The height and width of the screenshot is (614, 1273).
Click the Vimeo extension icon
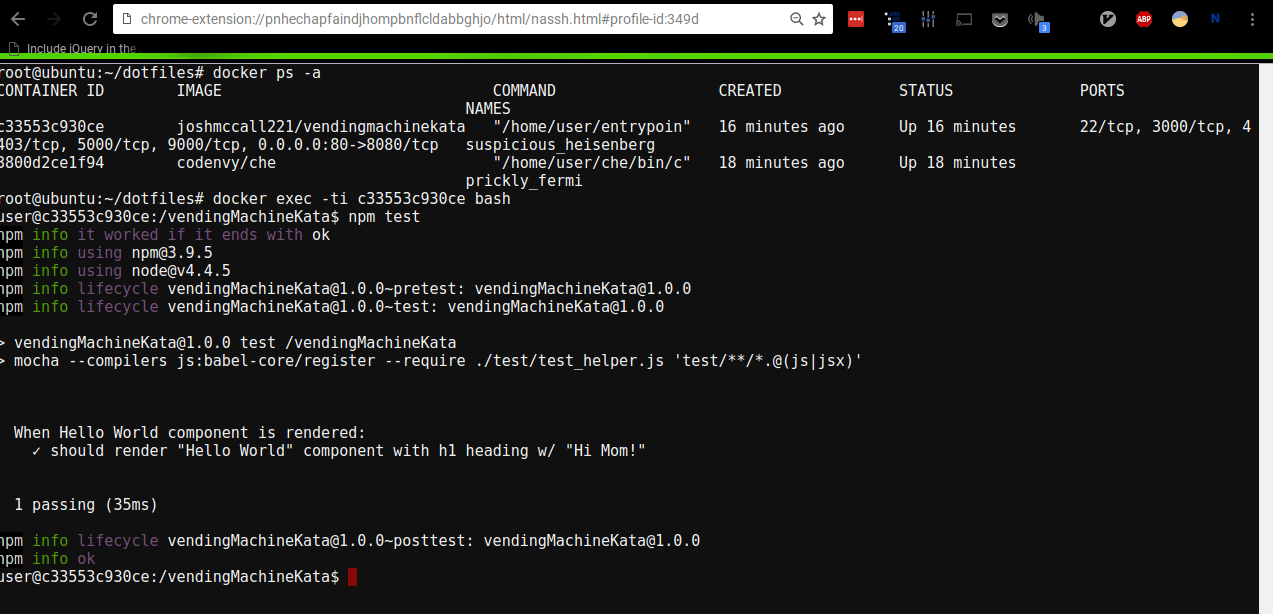1107,19
